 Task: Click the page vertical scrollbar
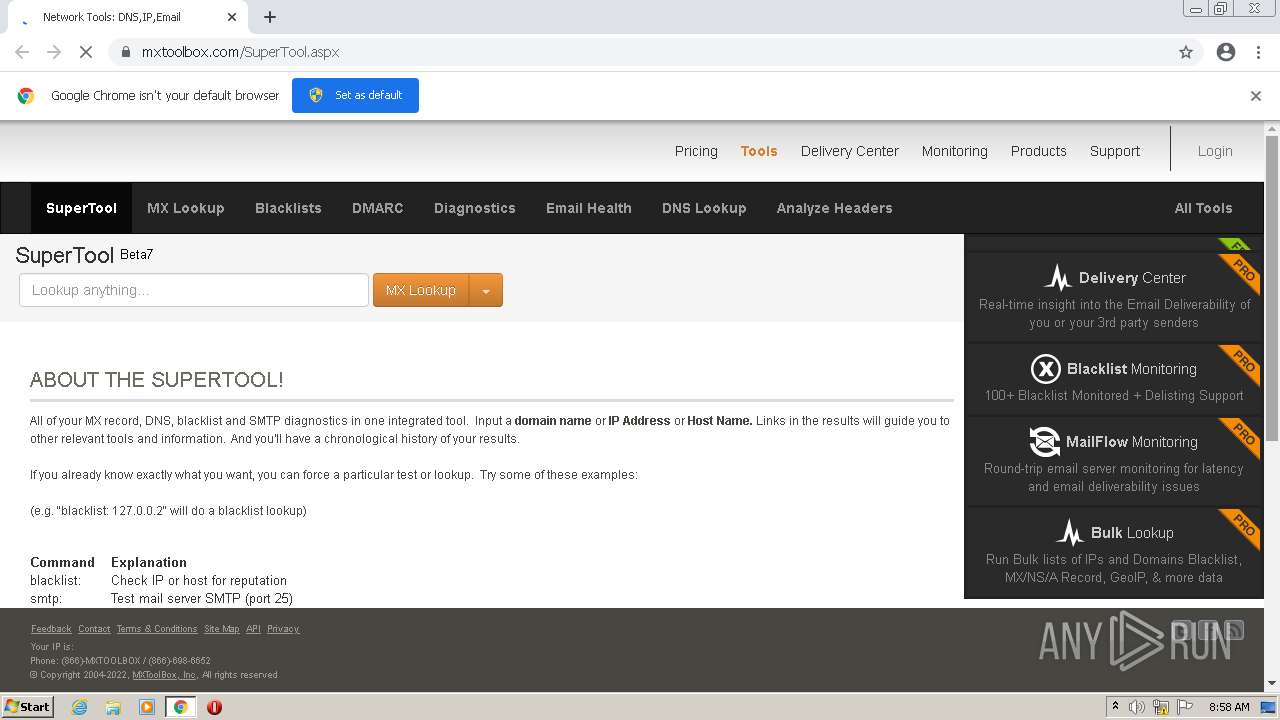(1272, 288)
